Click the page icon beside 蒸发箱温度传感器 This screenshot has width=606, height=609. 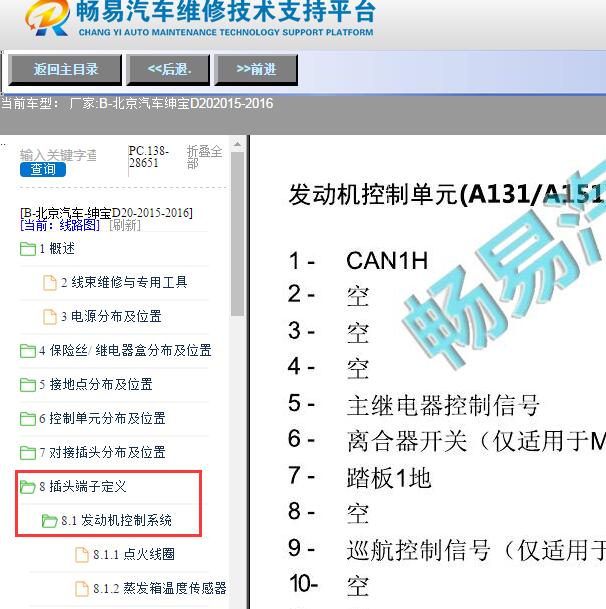(x=82, y=589)
